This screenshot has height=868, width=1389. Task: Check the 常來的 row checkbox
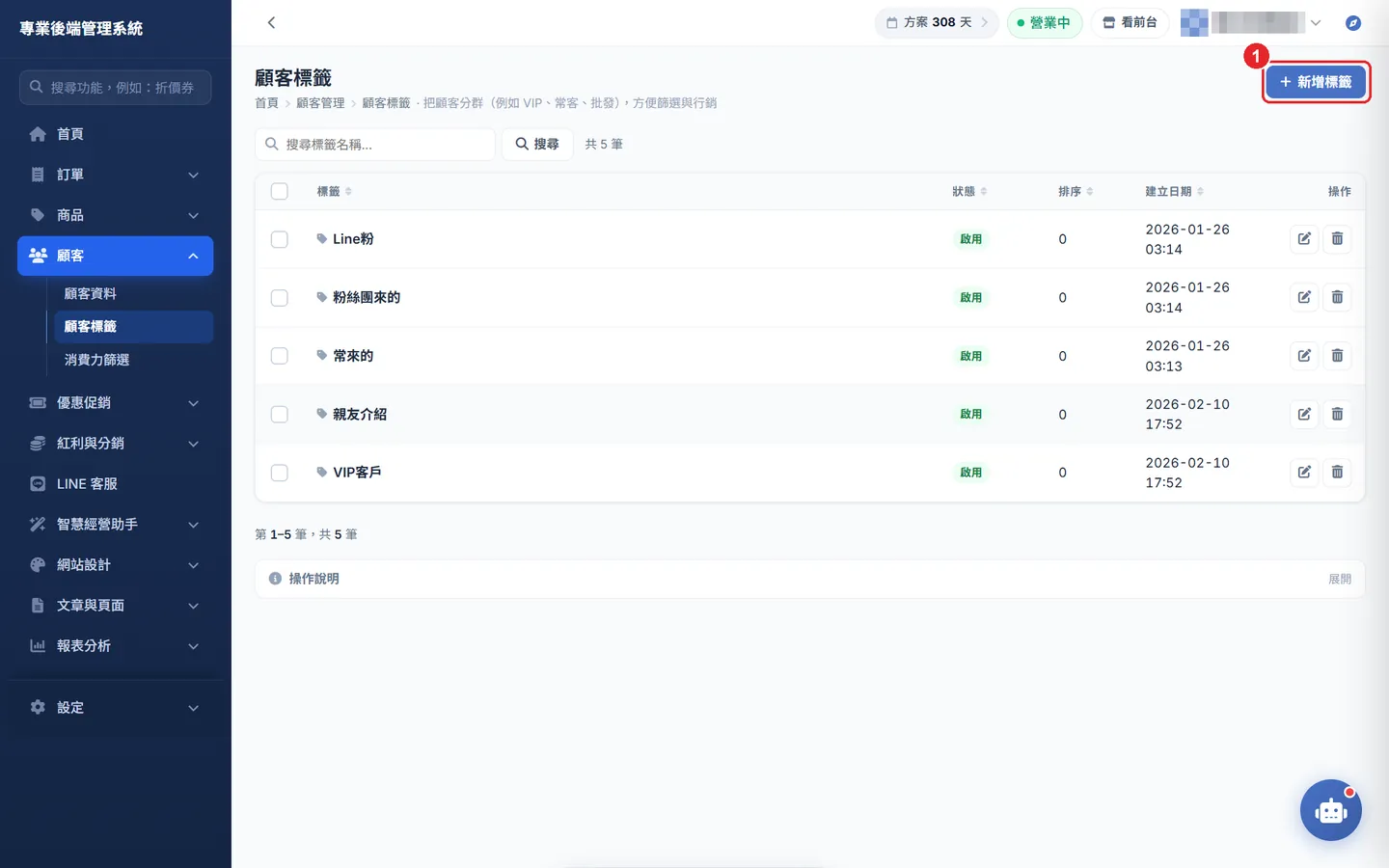pyautogui.click(x=280, y=356)
